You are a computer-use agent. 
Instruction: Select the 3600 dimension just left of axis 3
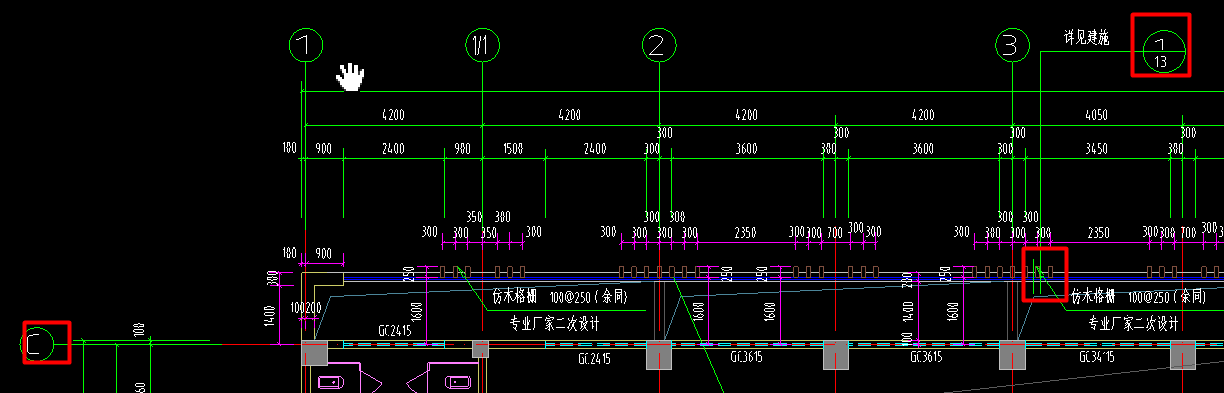click(923, 149)
